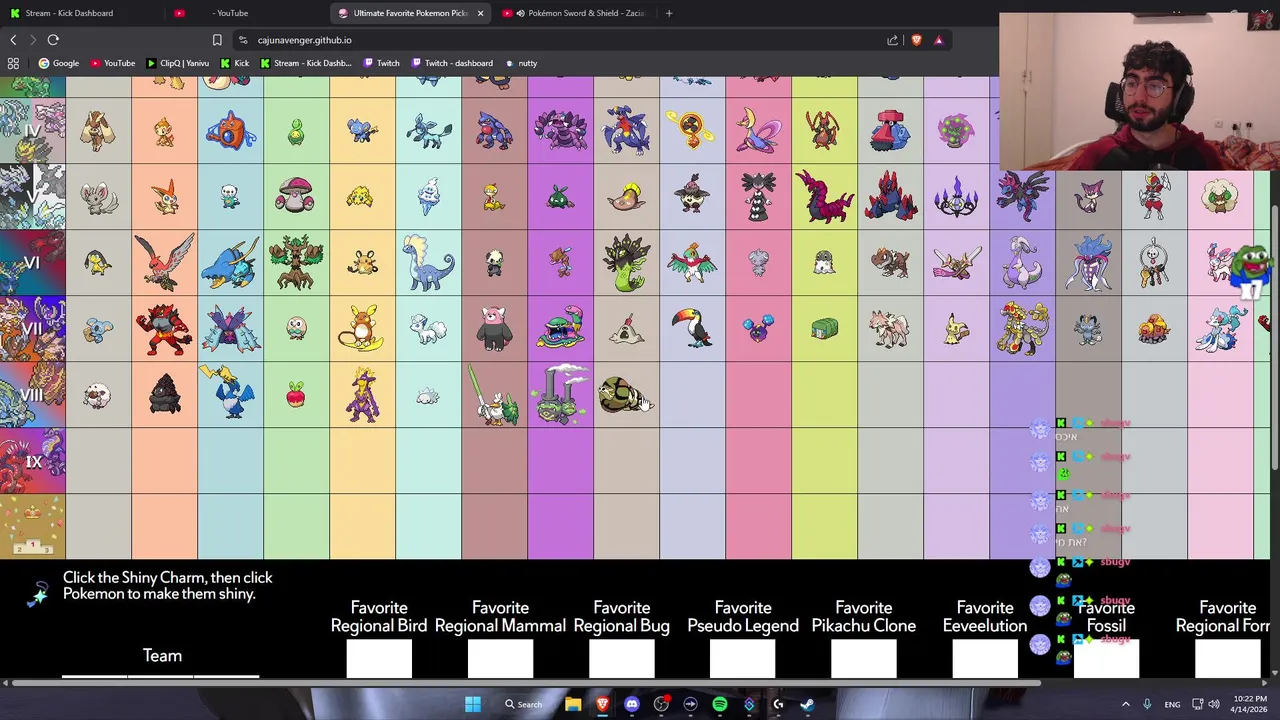Pick Spiritomb in the ghost column

[x=956, y=131]
